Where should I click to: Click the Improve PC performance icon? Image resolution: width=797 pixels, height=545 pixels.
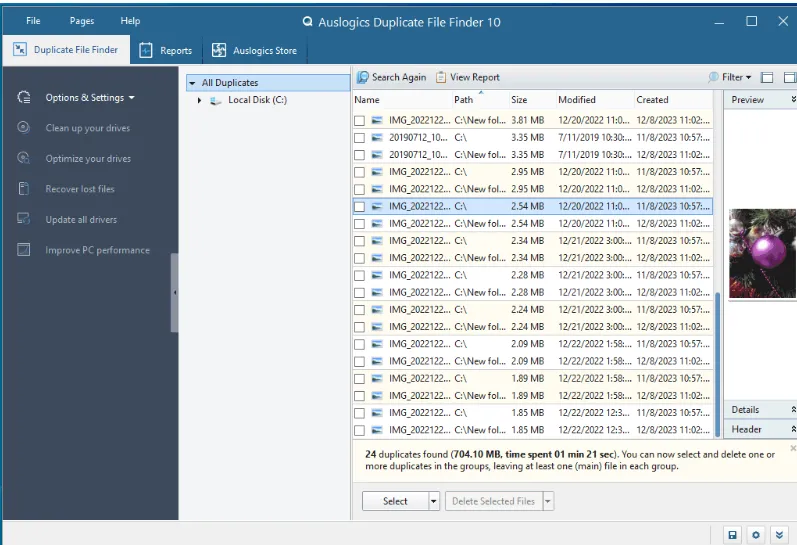23,250
